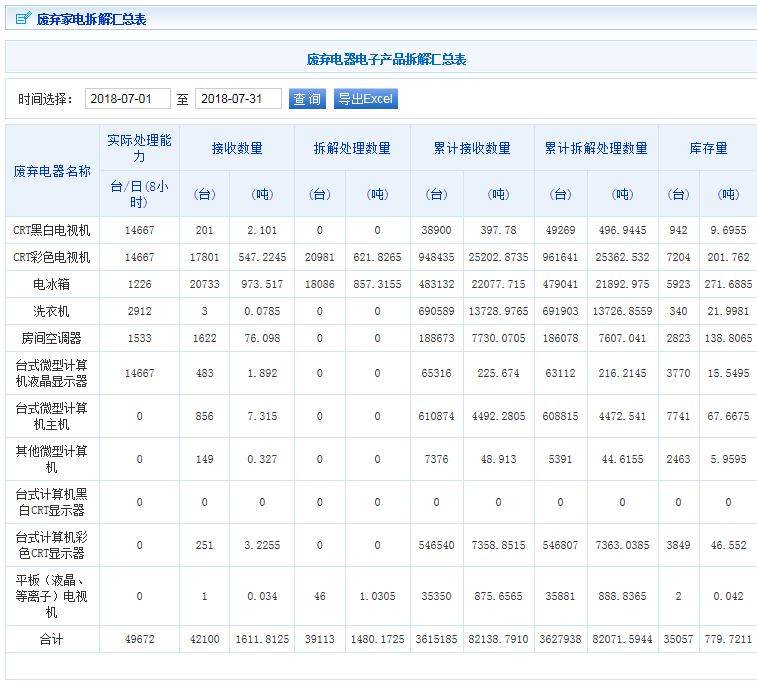This screenshot has height=683, width=757.
Task: Click the edit icon beside 废弃家电拆解汇总表
Action: tap(22, 19)
